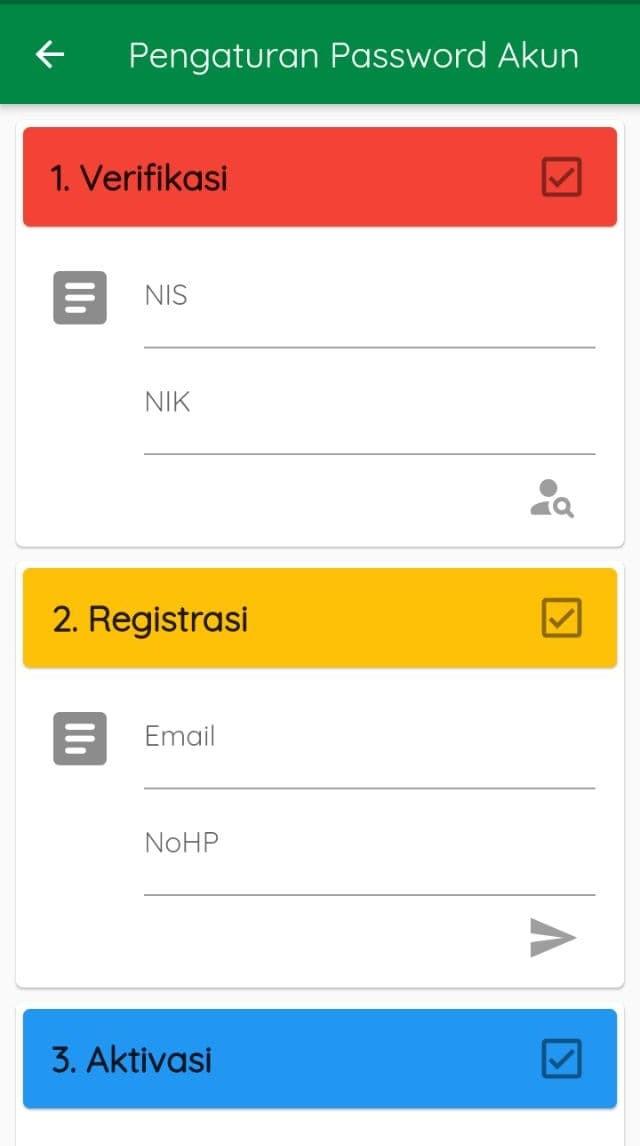Expand the 3. Aktivasi section header
The height and width of the screenshot is (1146, 640).
[x=280, y=1059]
